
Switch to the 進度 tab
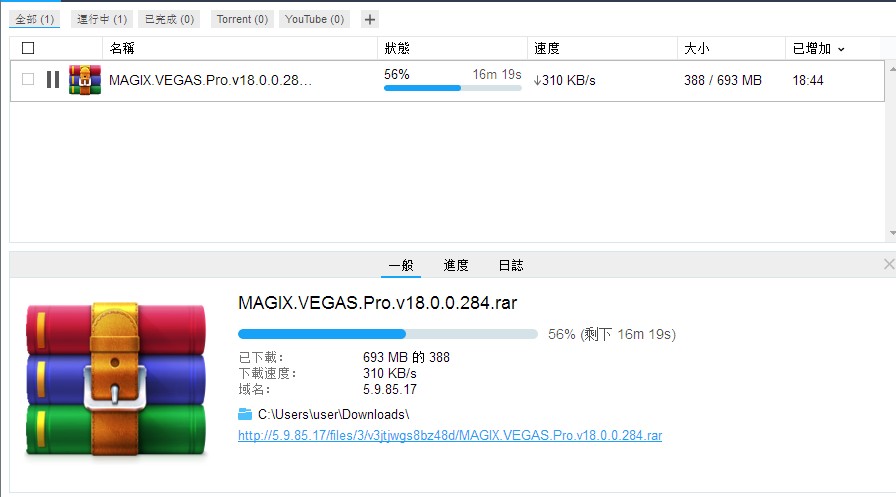(x=455, y=265)
